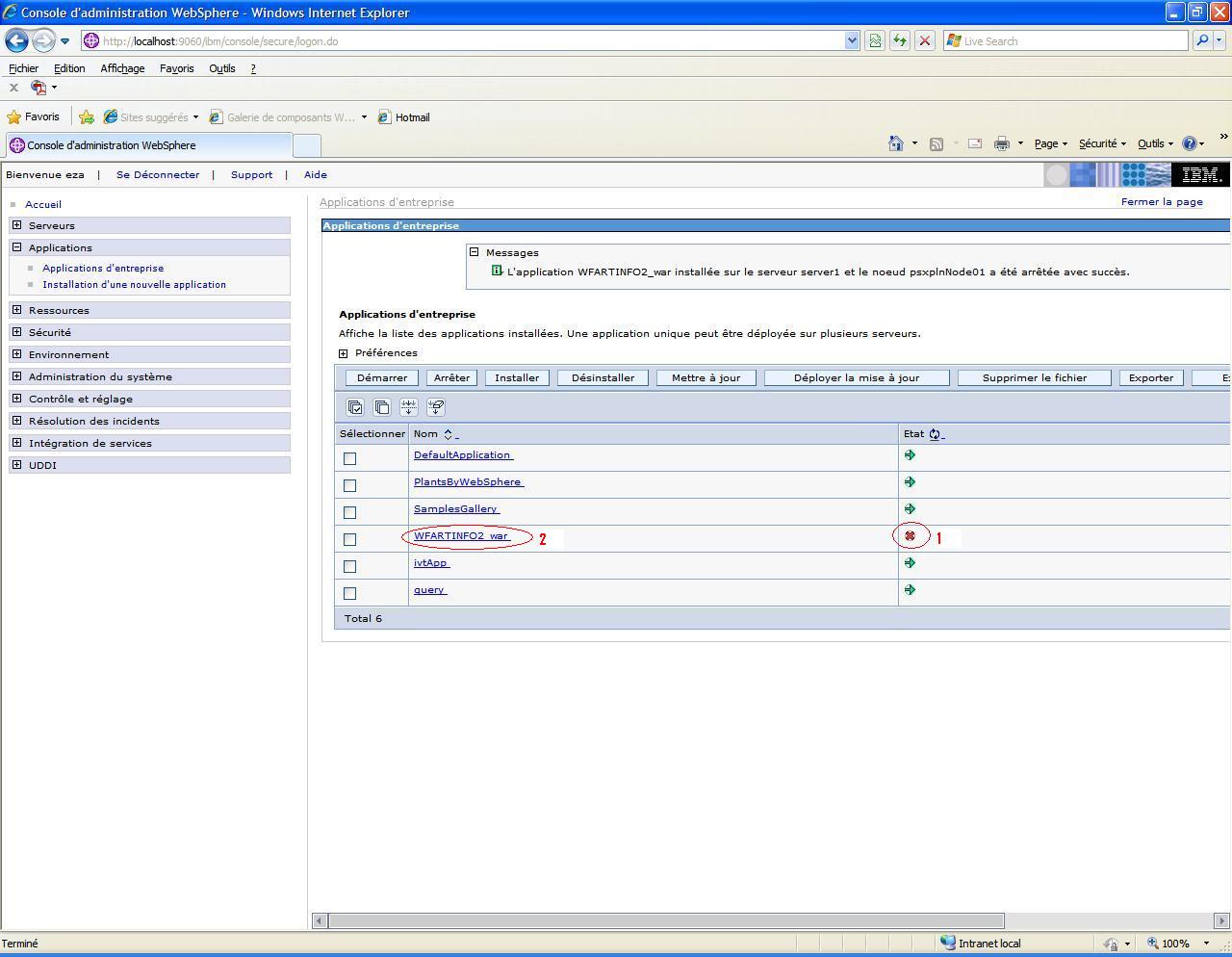Click the deselect-all applications table icon

382,407
